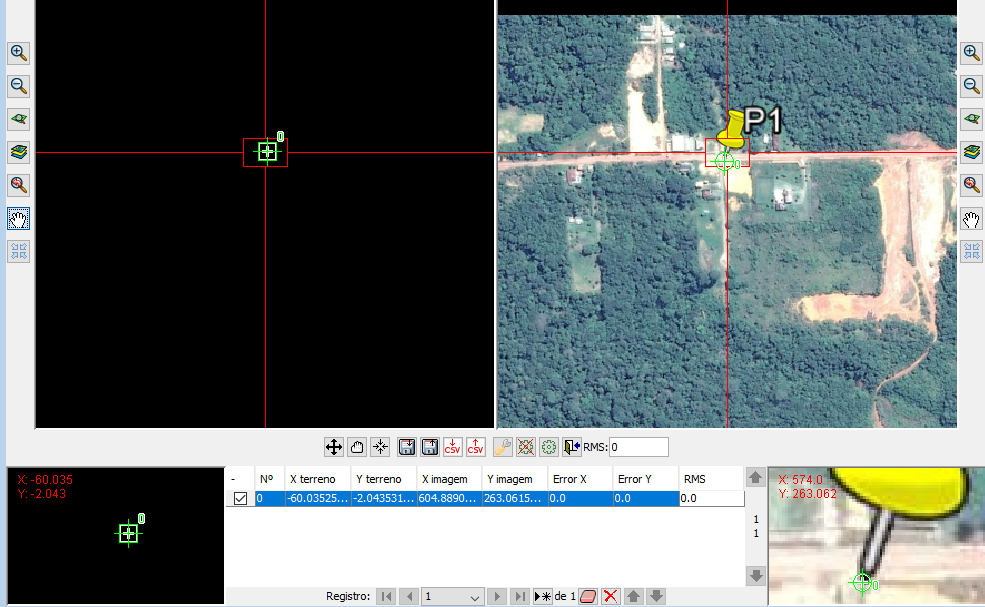Viewport: 985px width, 607px height.
Task: Click zoom in on the left view toolbar
Action: pyautogui.click(x=18, y=53)
